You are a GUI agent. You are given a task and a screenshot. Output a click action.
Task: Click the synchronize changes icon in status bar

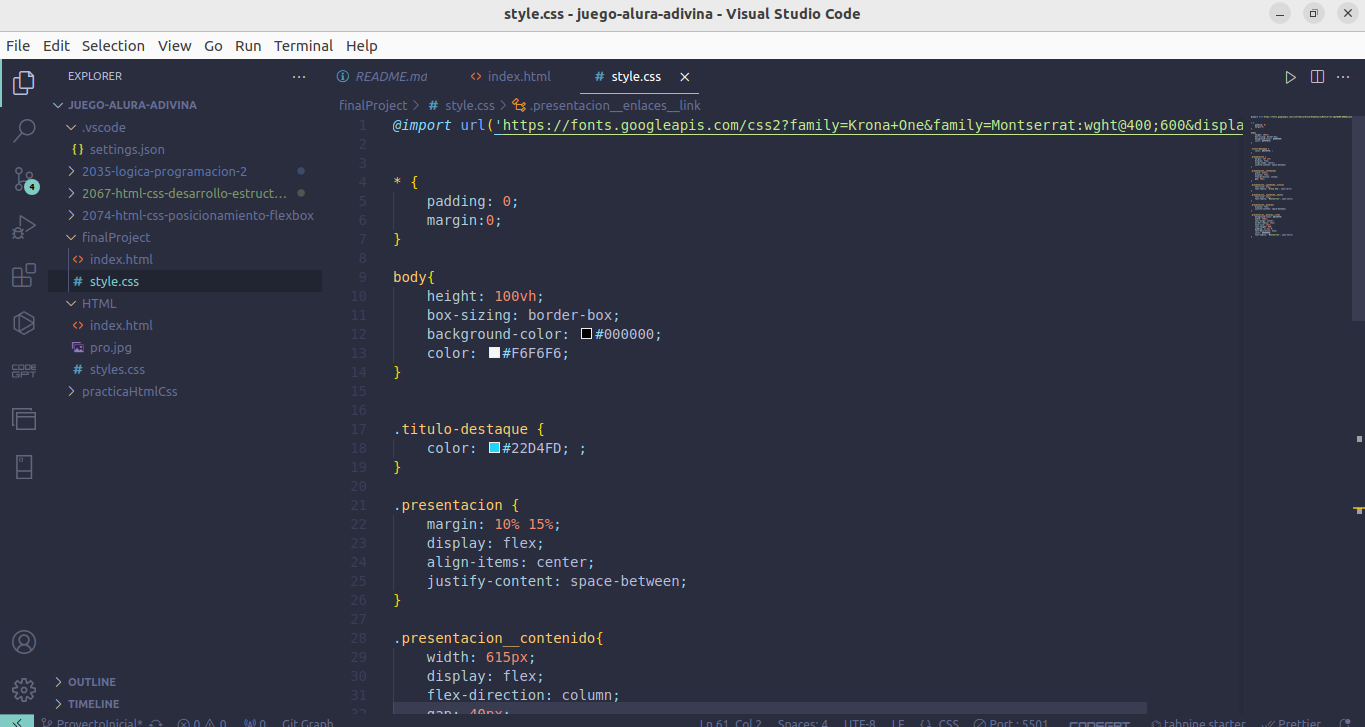pos(156,723)
